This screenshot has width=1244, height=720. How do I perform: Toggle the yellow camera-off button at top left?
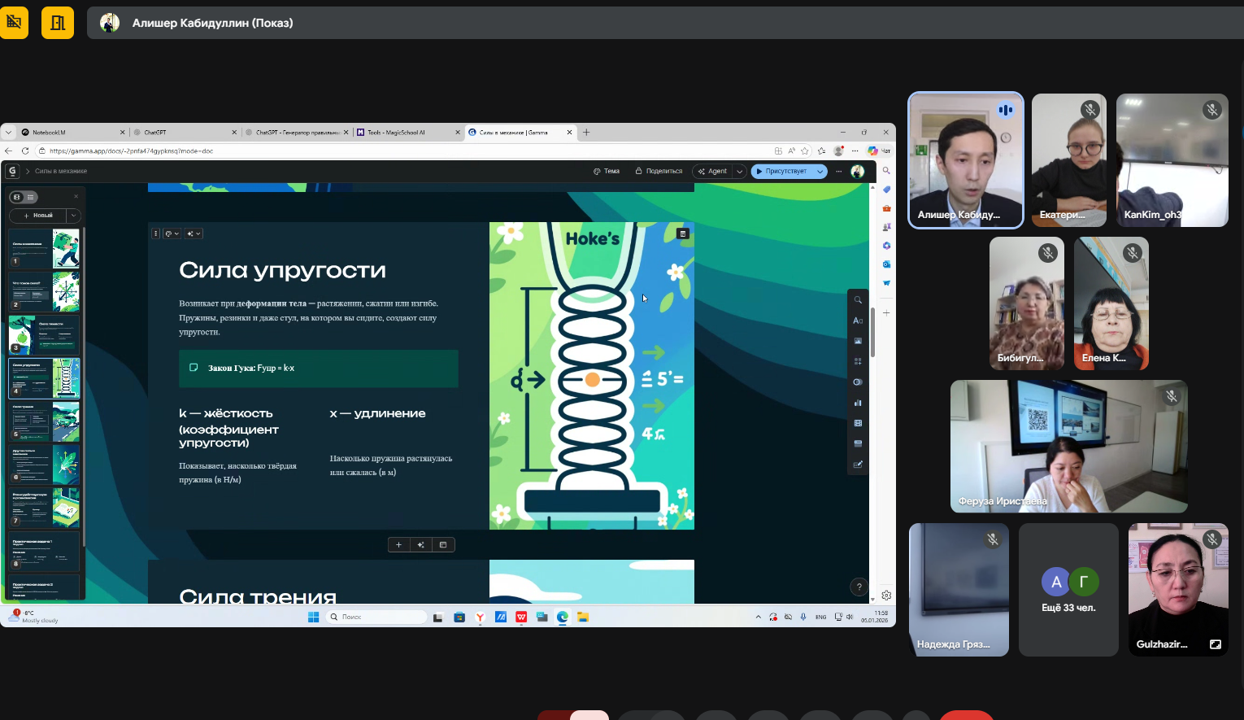14,22
